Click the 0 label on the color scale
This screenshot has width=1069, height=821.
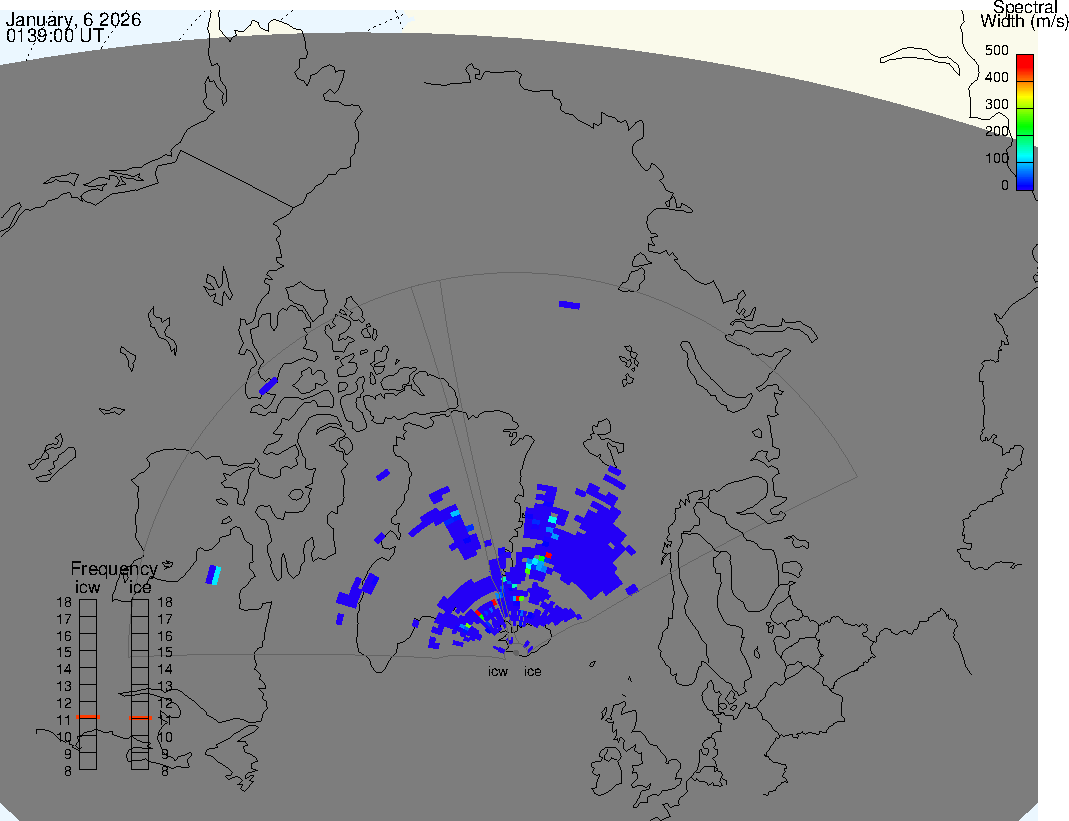pos(1004,185)
